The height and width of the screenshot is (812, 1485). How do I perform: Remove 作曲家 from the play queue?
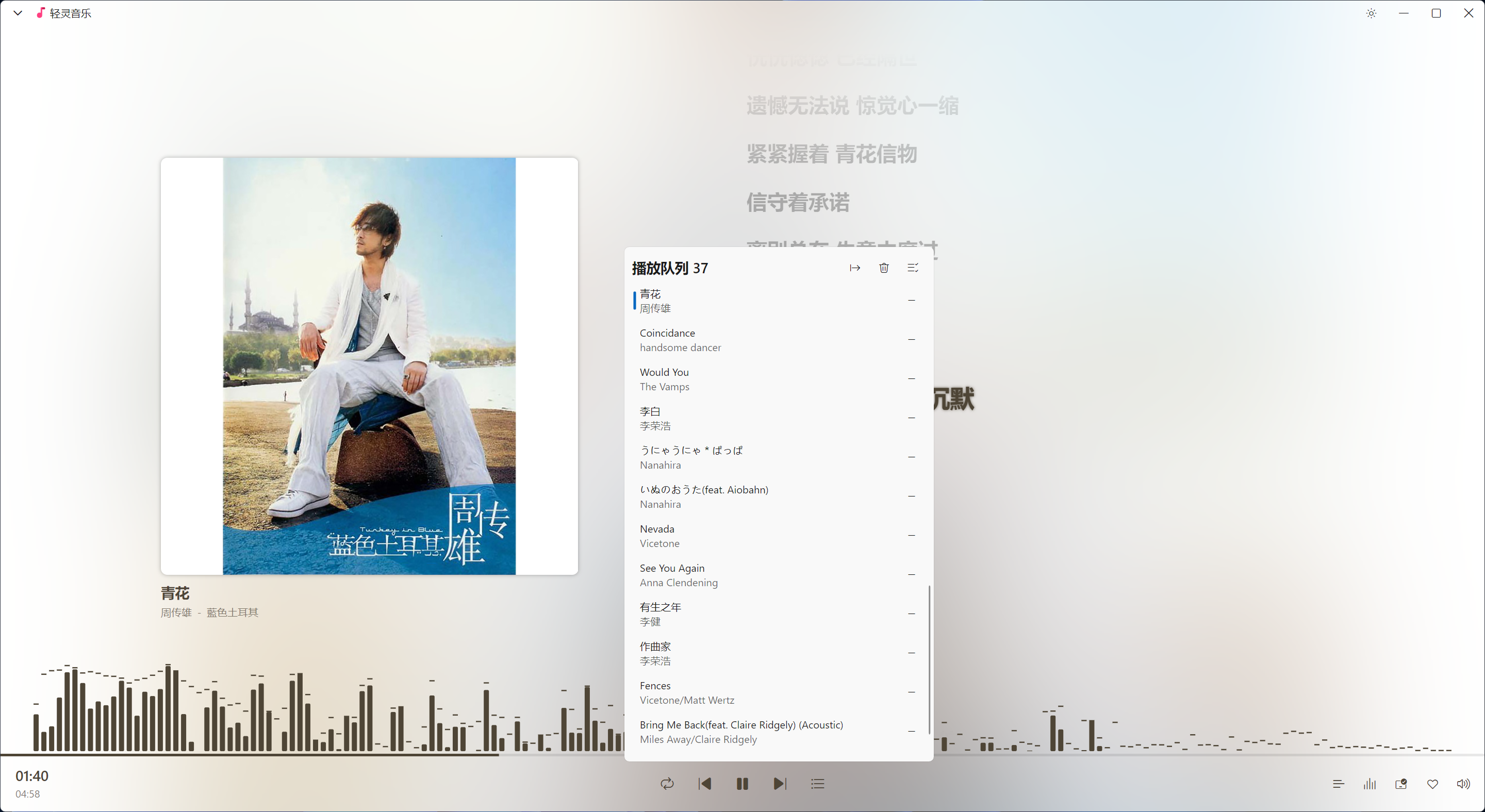(x=912, y=653)
